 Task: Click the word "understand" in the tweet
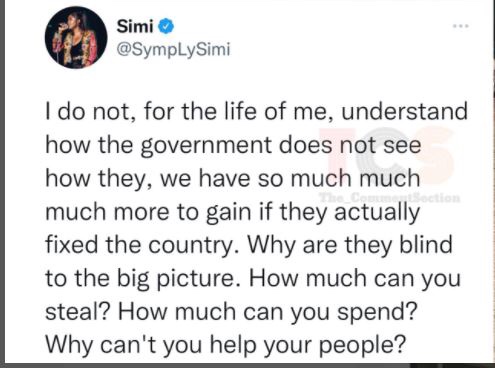[404, 111]
